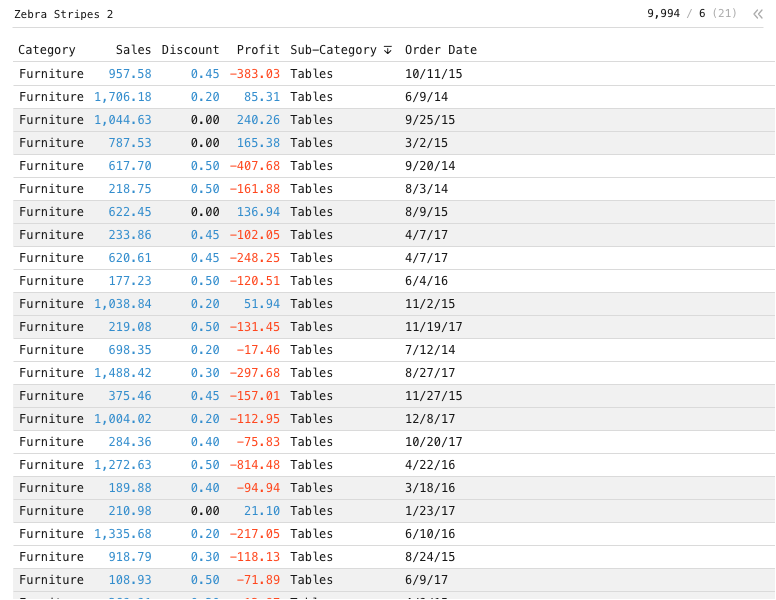This screenshot has width=776, height=600.
Task: Select sales value 620.61
Action: coord(130,258)
